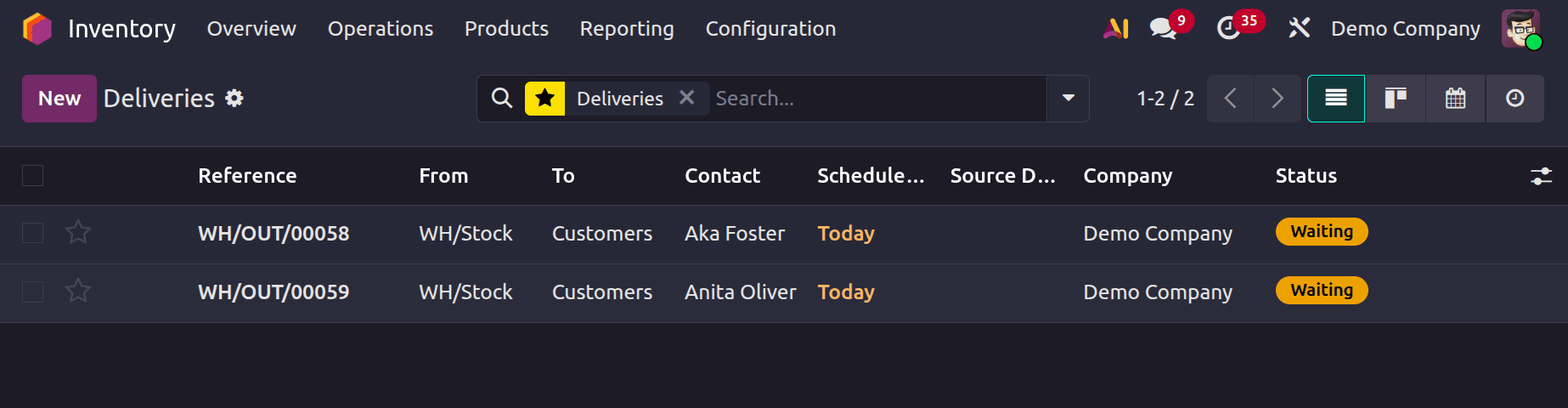Image resolution: width=1568 pixels, height=408 pixels.
Task: Open record WH/OUT/00058
Action: pos(274,233)
